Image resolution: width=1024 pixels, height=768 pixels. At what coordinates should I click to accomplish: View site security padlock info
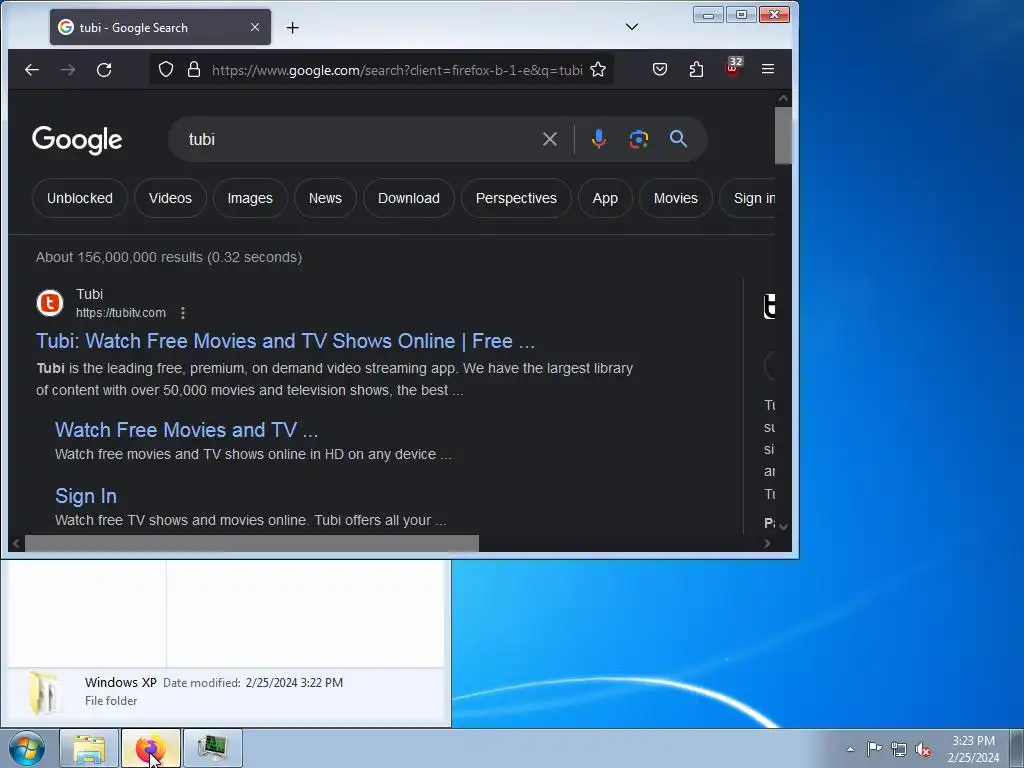pyautogui.click(x=194, y=70)
